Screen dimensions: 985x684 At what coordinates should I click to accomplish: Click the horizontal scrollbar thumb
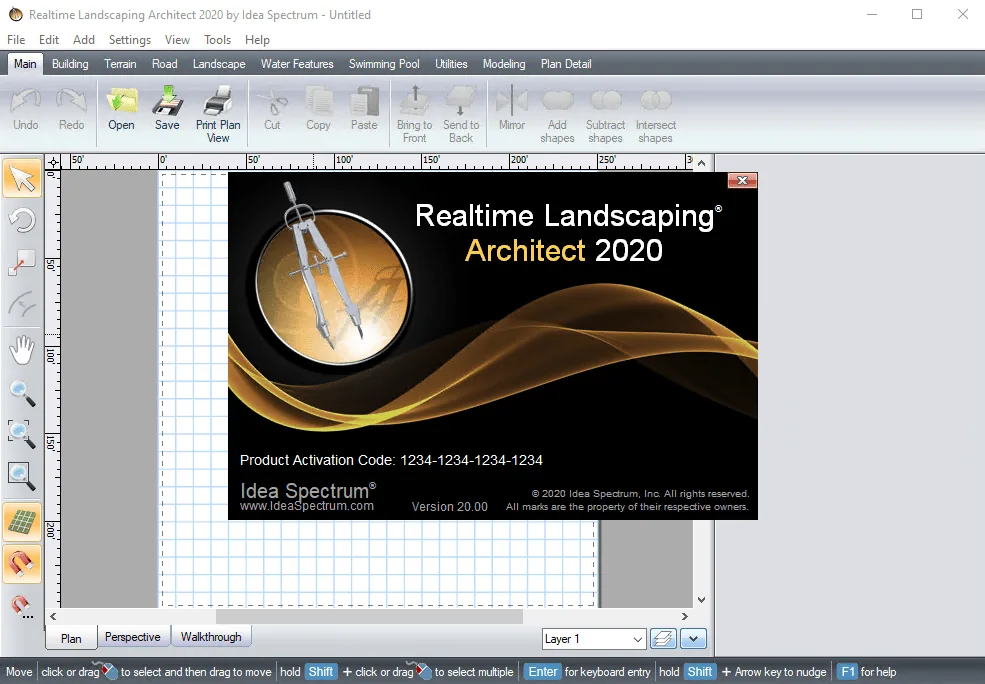(369, 617)
